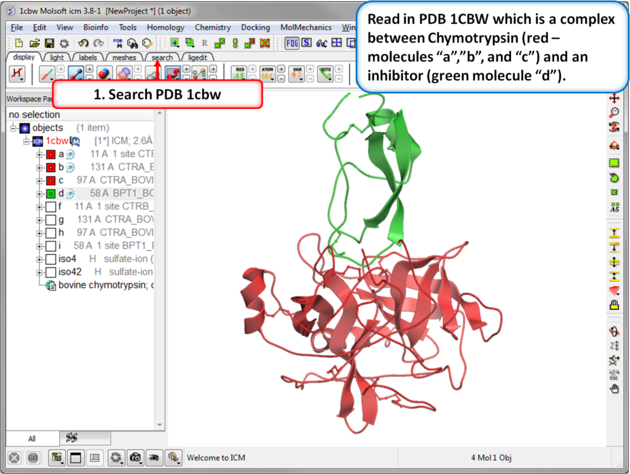
Task: Open the Homology menu
Action: point(165,28)
